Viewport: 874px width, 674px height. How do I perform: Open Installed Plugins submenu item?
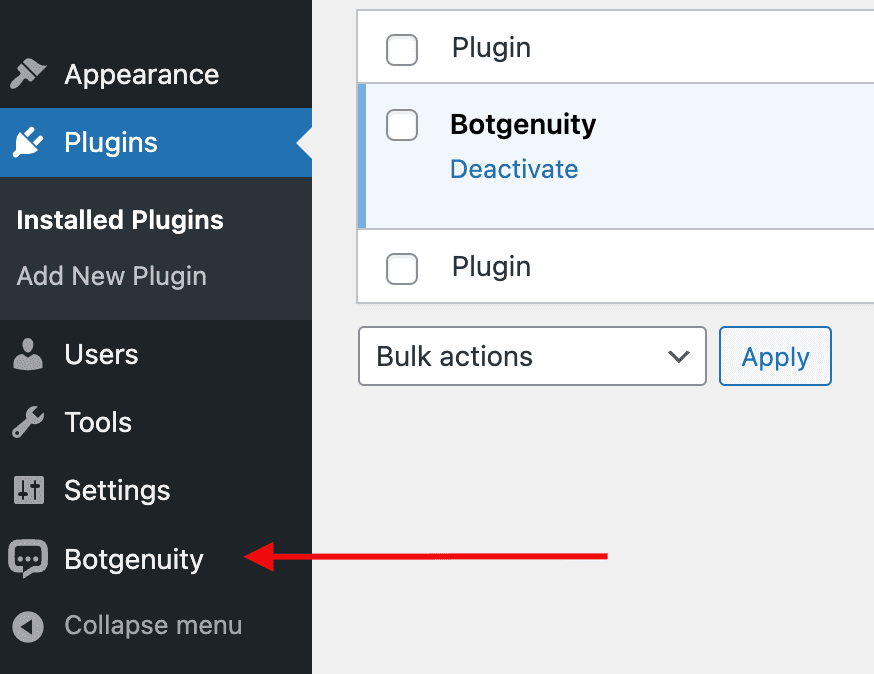(x=120, y=220)
